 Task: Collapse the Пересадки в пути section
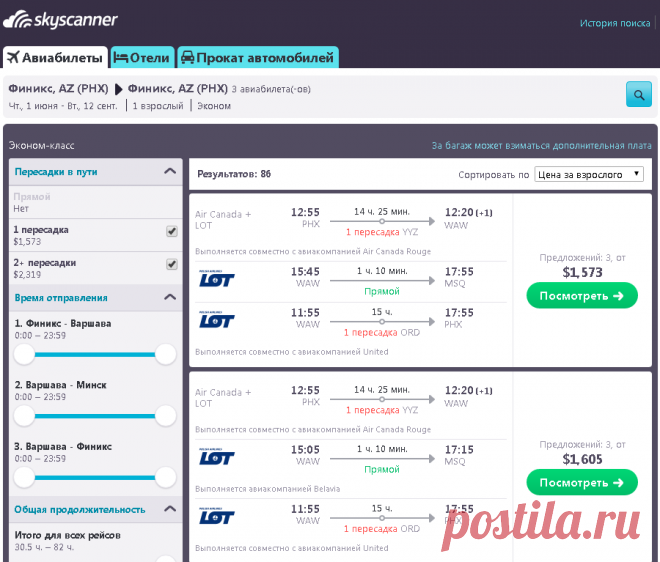point(169,171)
